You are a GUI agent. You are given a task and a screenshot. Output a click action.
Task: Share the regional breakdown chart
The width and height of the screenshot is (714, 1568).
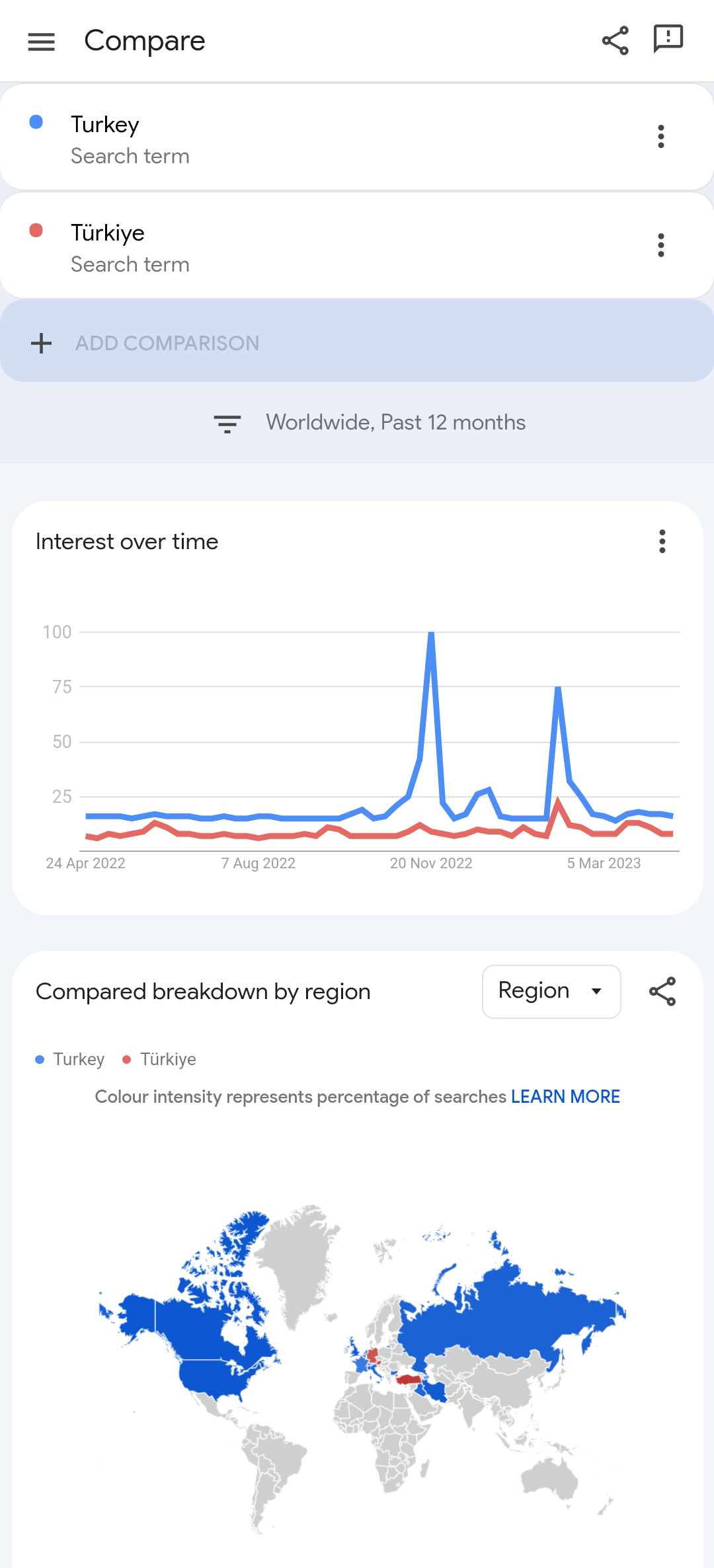tap(662, 991)
